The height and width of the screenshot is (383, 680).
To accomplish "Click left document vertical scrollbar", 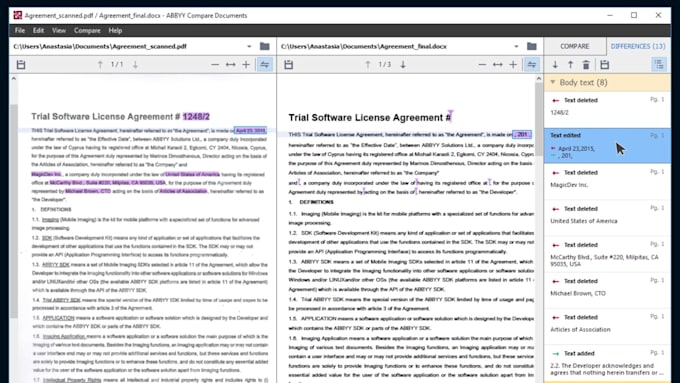I will click(14, 211).
